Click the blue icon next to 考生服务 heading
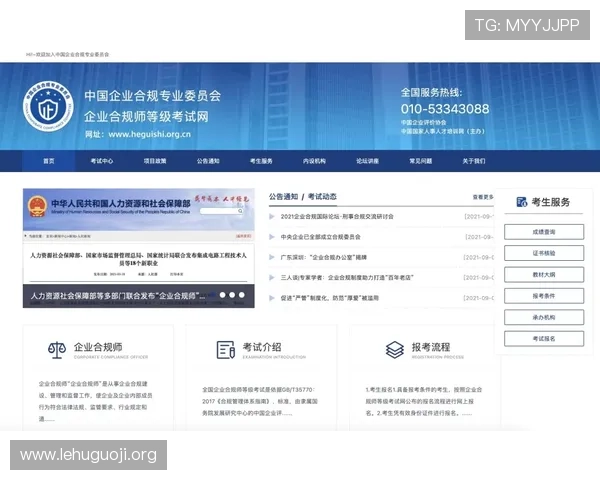The image size is (600, 480). click(522, 202)
